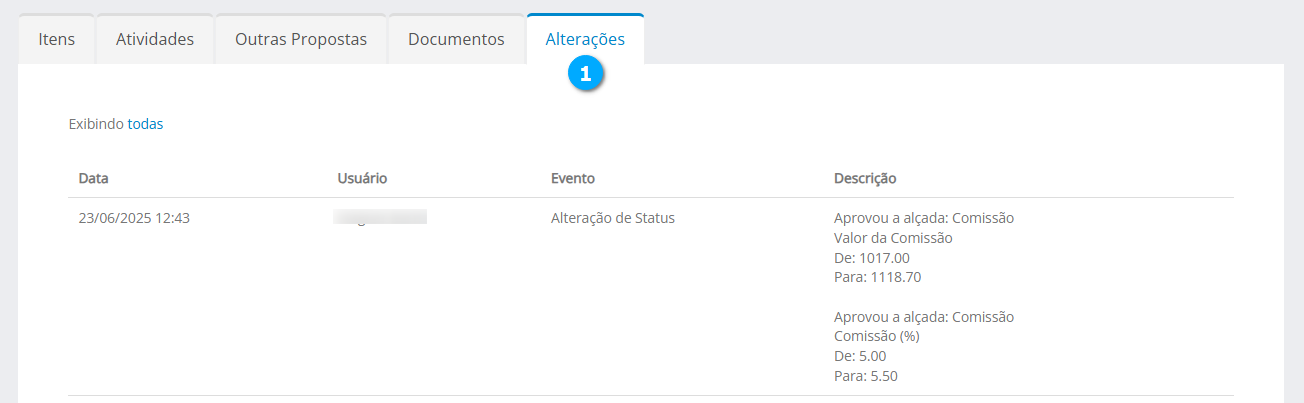
Task: Click the "Comissão (%)" description line
Action: point(876,336)
